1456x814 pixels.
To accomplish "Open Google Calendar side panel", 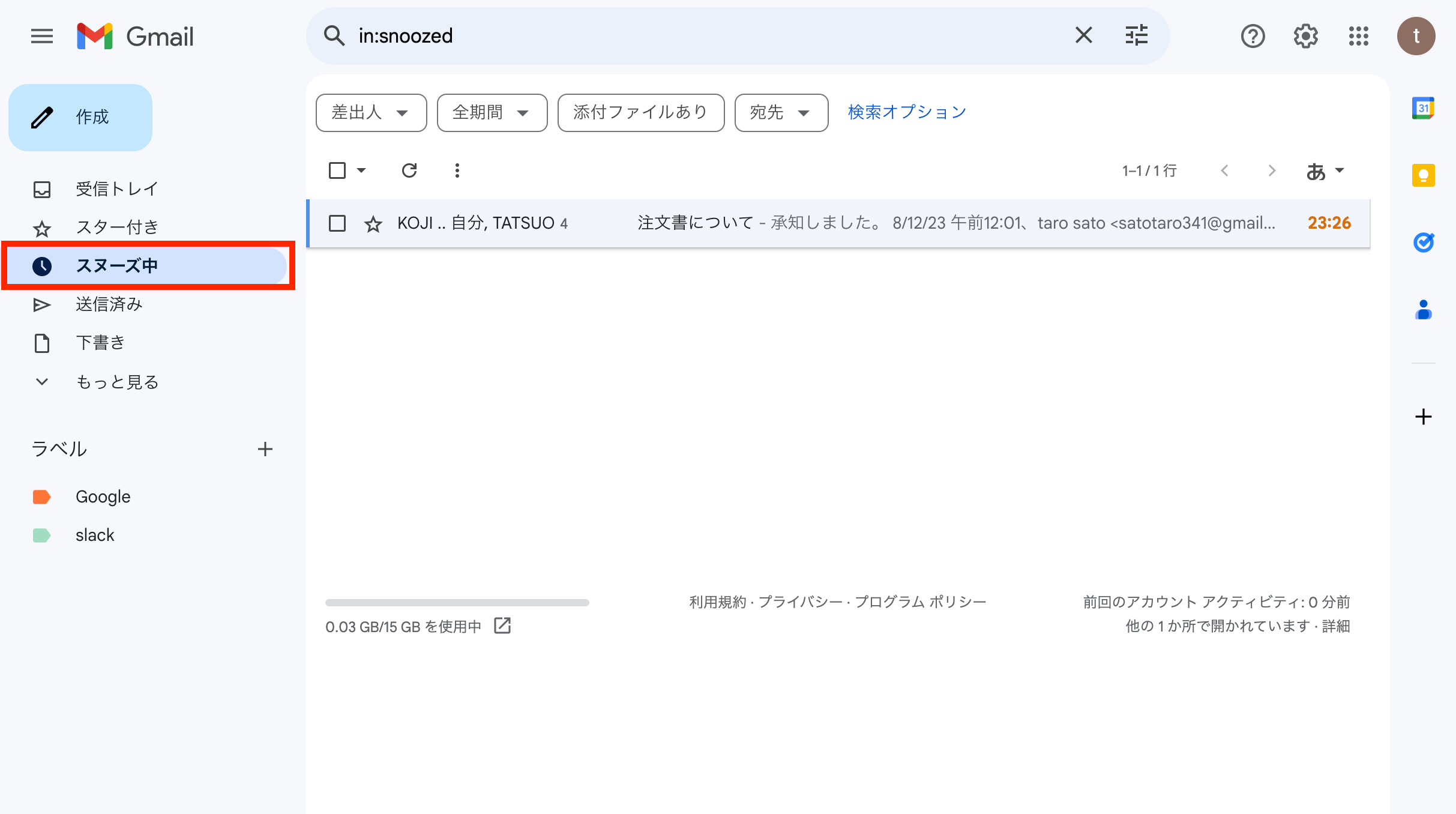I will (1423, 108).
